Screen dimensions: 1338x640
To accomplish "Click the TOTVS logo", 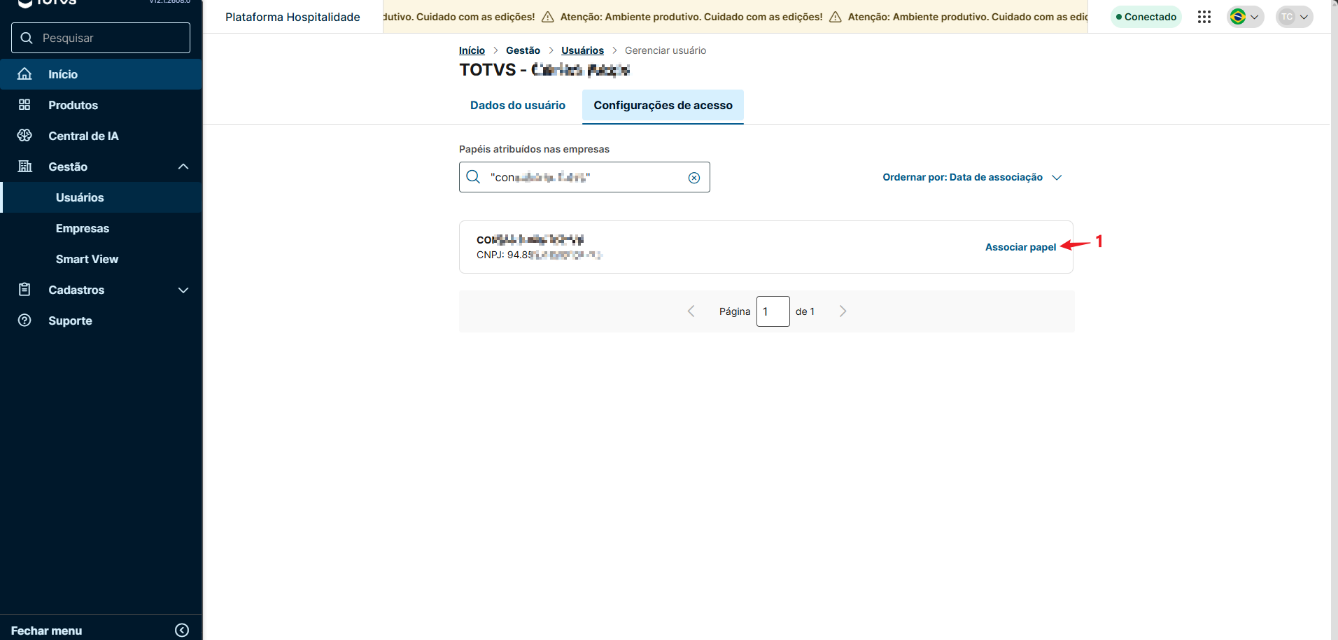I will click(x=47, y=3).
